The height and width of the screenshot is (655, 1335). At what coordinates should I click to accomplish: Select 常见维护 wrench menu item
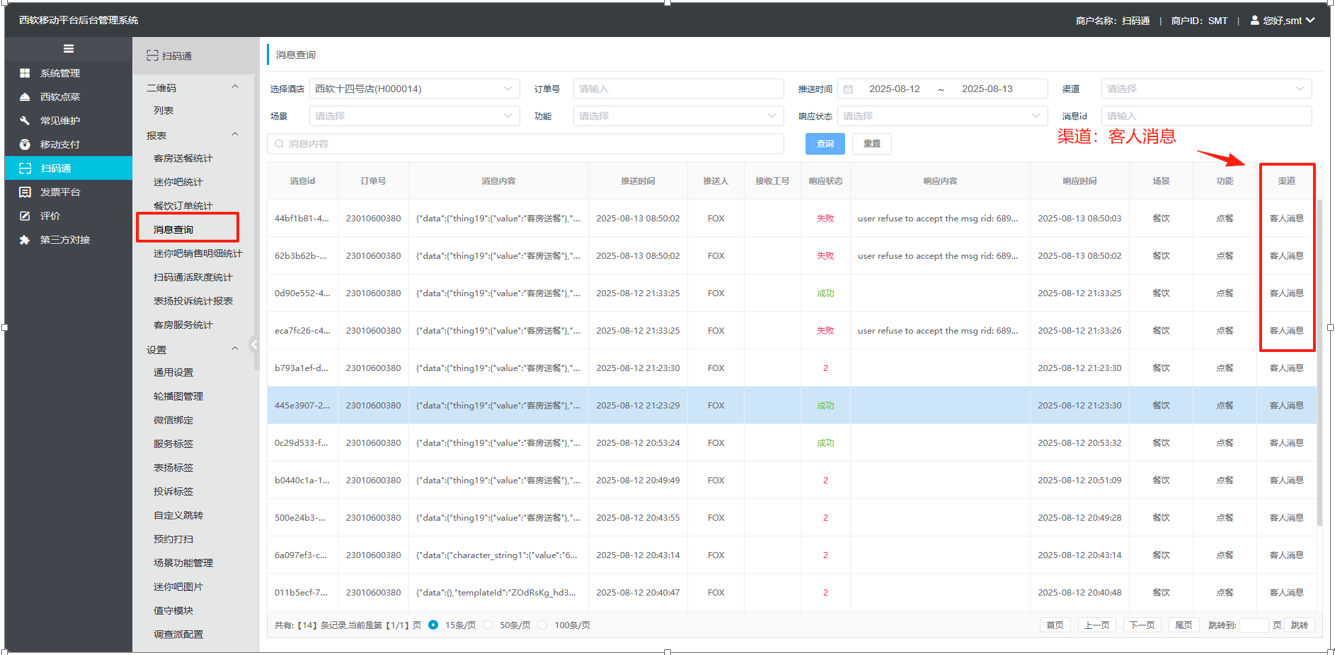point(60,121)
